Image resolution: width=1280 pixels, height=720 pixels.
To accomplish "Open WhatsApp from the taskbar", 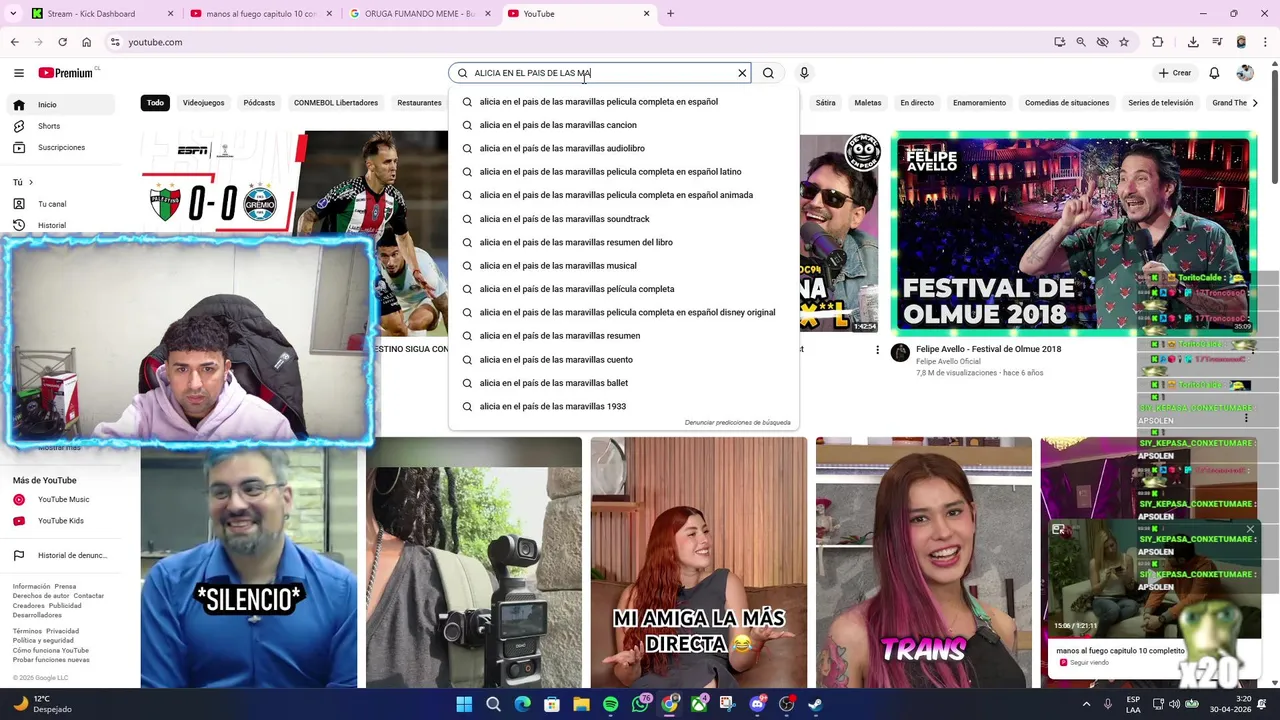I will coord(640,704).
